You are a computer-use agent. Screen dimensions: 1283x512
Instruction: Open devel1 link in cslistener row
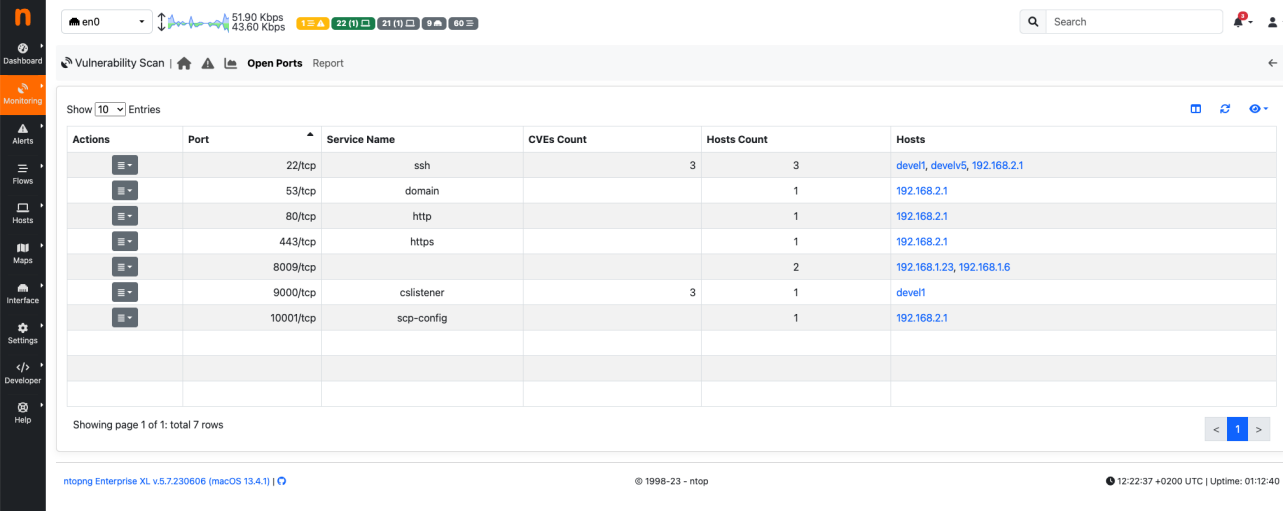click(x=910, y=292)
